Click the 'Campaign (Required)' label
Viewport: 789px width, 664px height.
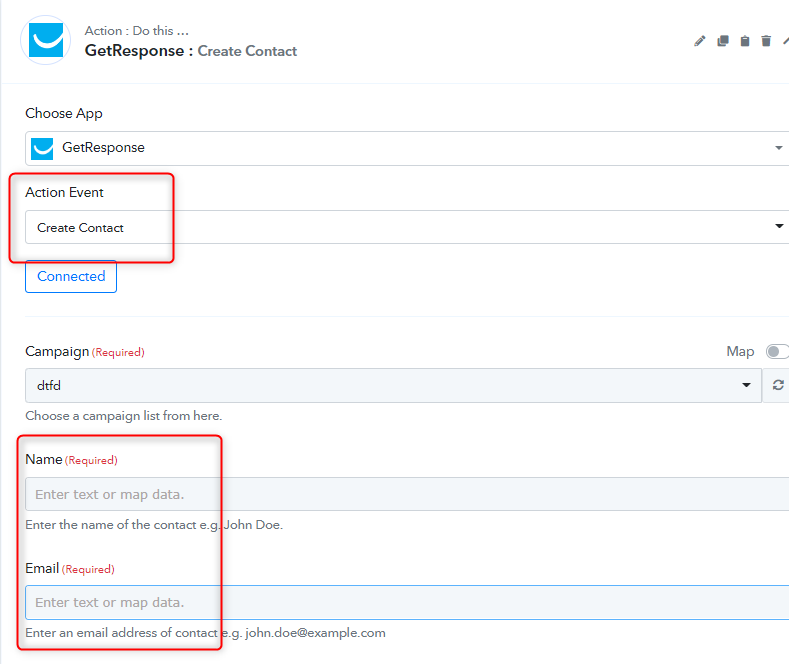click(85, 352)
